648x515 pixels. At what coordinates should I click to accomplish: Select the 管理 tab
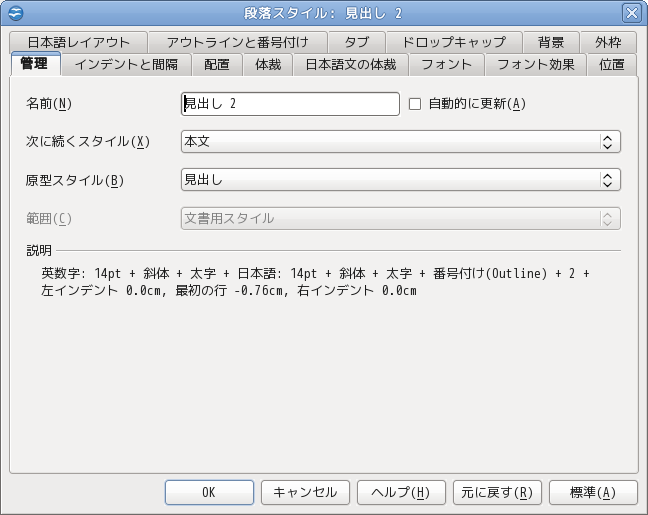pyautogui.click(x=35, y=64)
